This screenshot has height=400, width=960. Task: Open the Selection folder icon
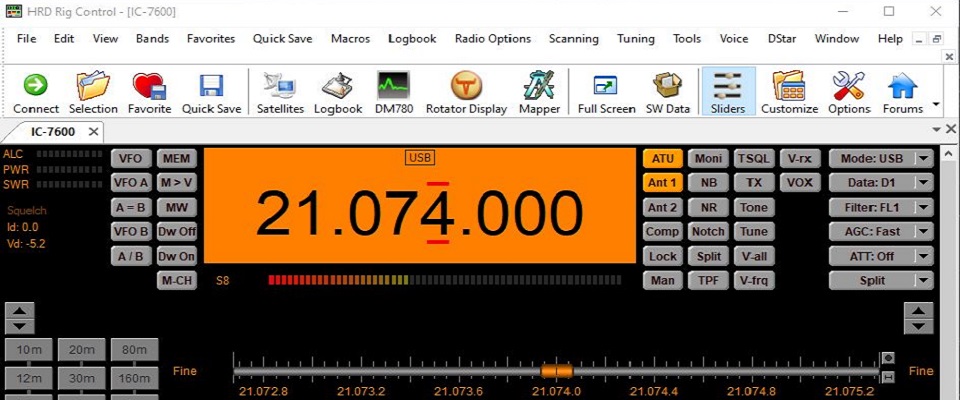[93, 92]
